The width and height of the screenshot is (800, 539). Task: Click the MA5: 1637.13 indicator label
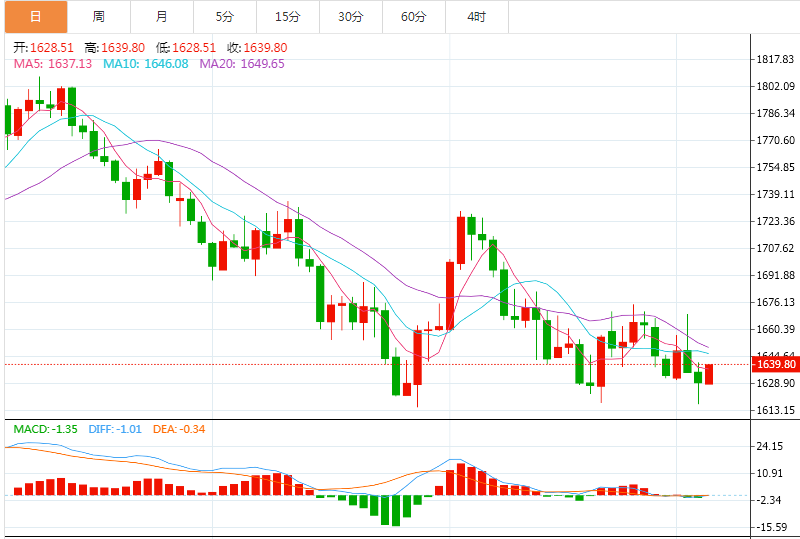[53, 64]
